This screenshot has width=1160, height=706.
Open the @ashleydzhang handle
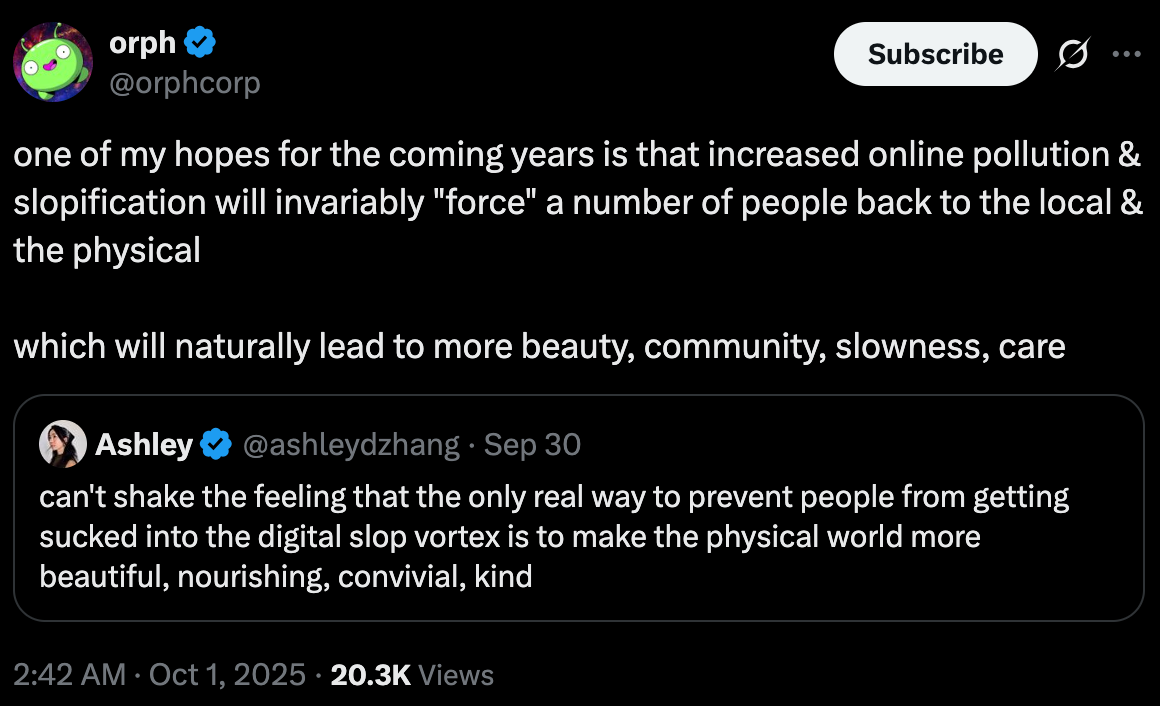click(350, 444)
